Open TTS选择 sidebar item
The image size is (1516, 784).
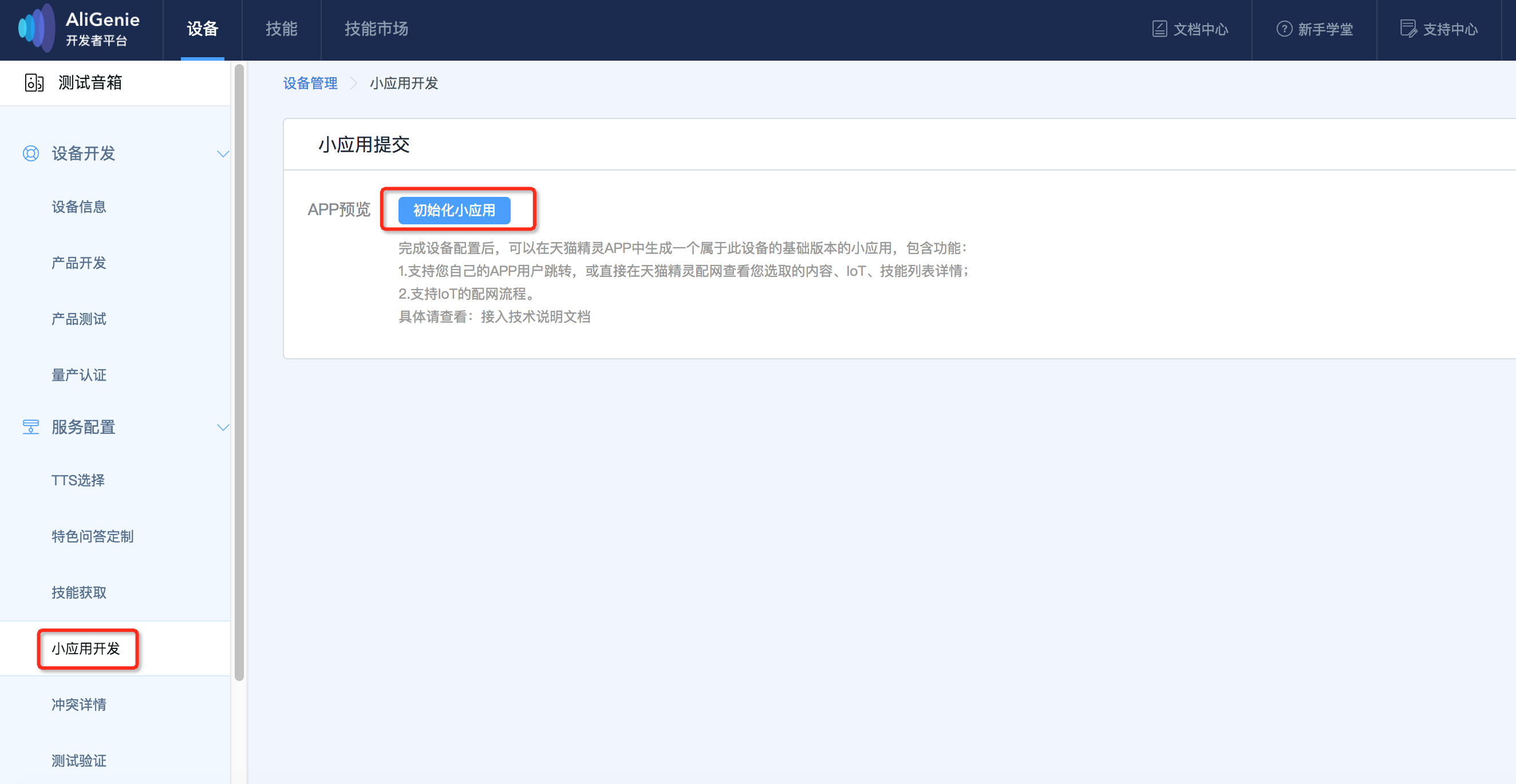tap(78, 481)
